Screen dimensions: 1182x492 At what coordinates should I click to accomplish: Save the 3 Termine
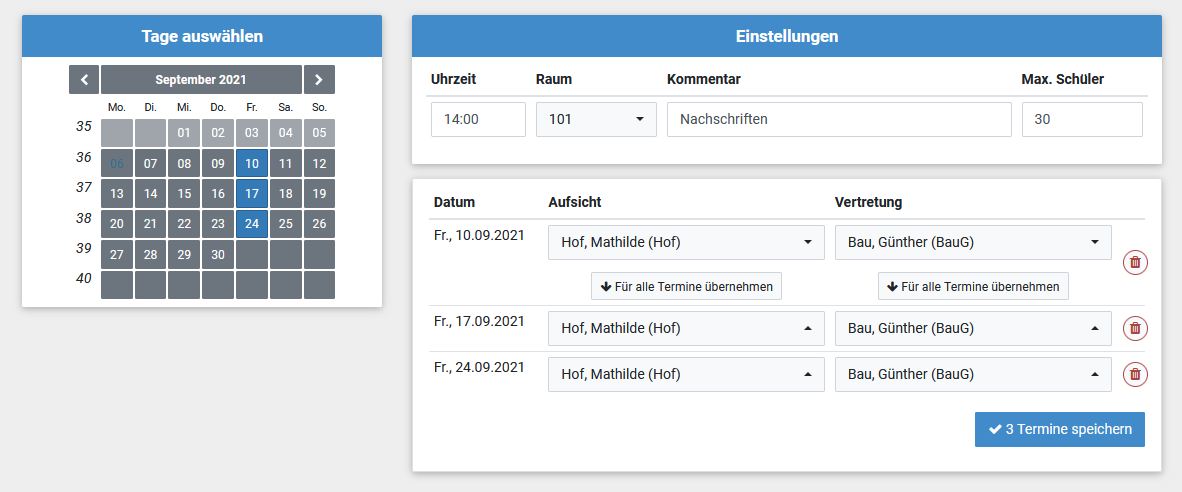point(1059,429)
